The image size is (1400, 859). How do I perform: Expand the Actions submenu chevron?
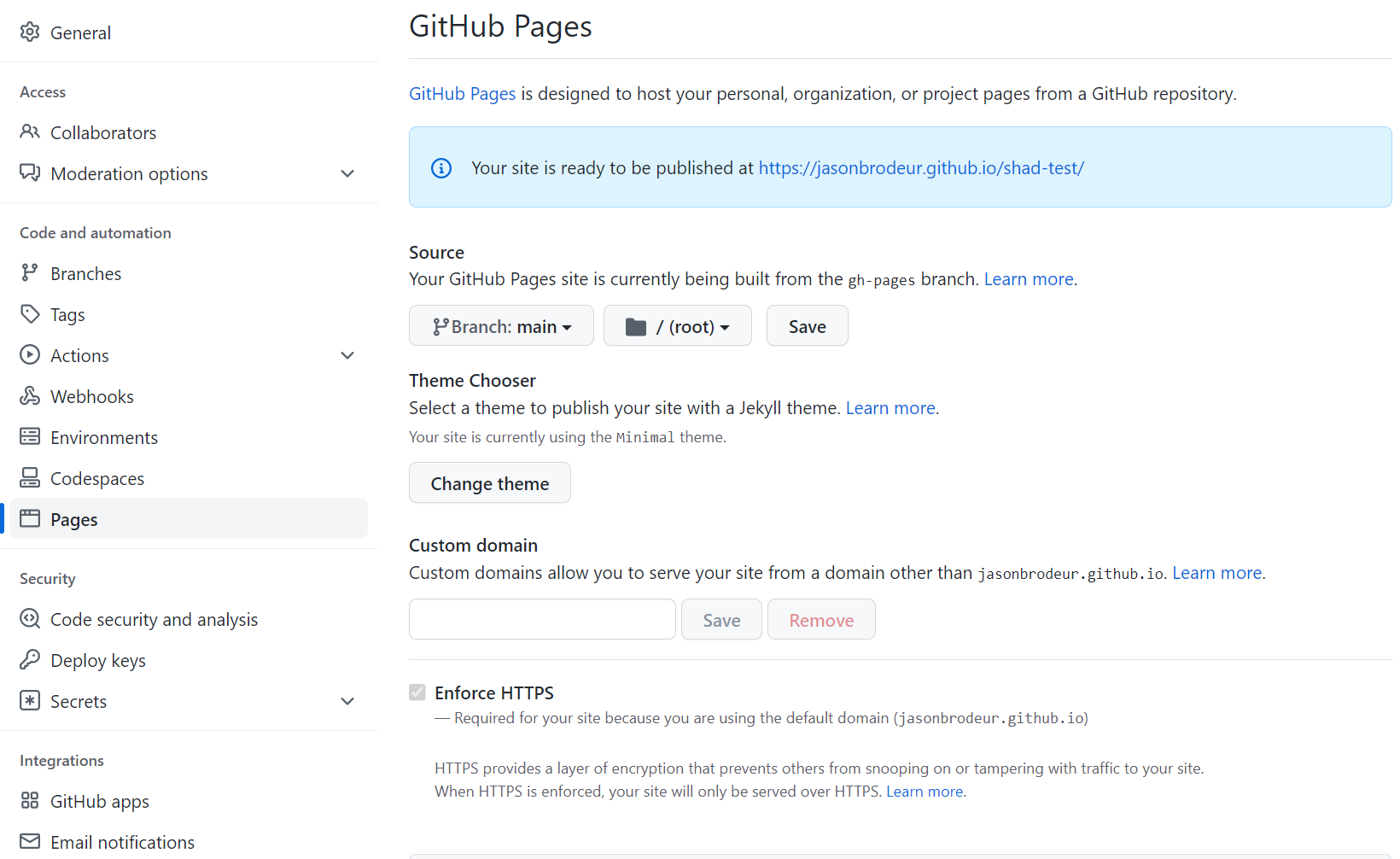click(347, 355)
